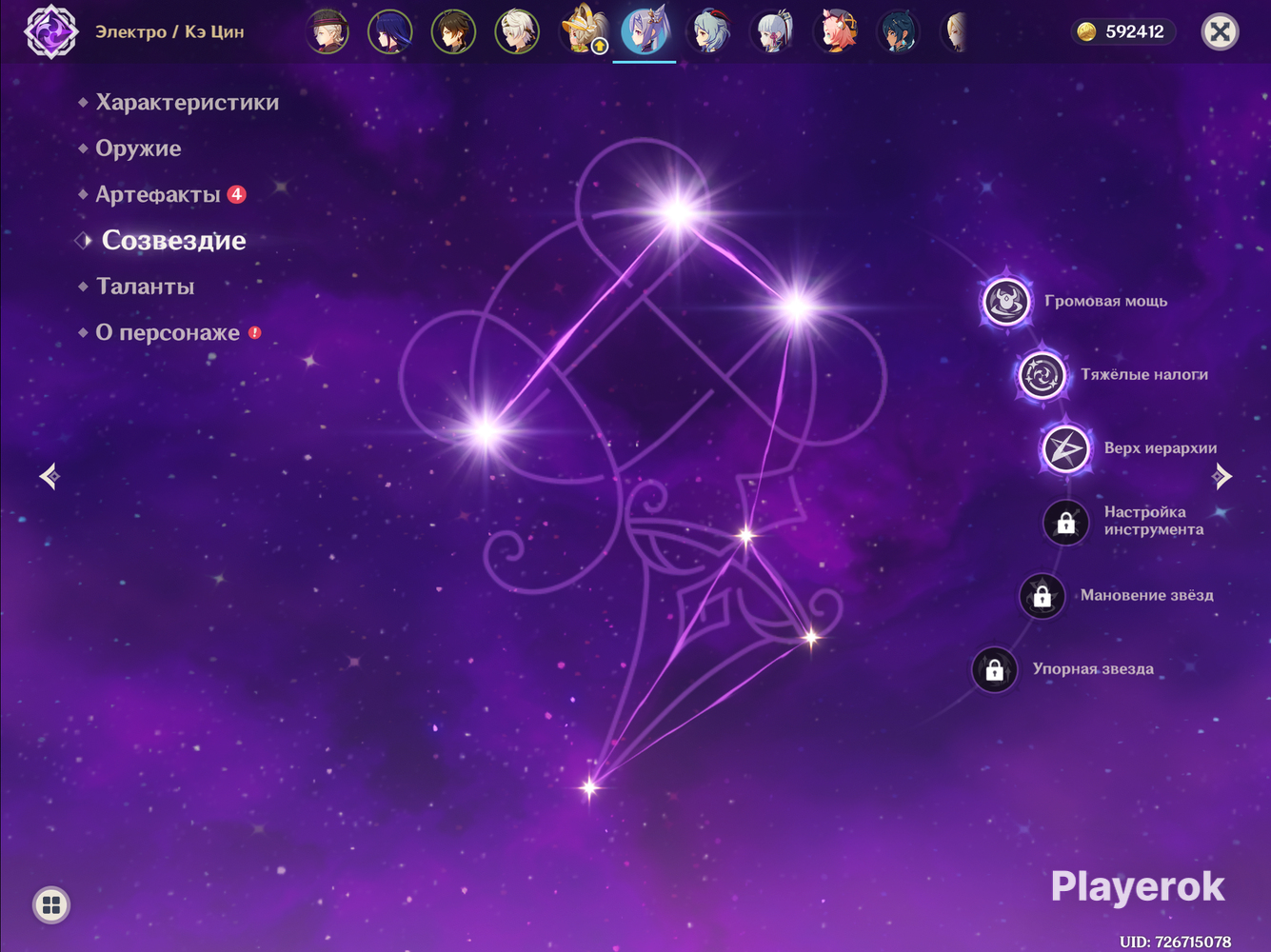Image resolution: width=1271 pixels, height=952 pixels.
Task: Click the Настройка инструмента label text
Action: coord(1154,521)
